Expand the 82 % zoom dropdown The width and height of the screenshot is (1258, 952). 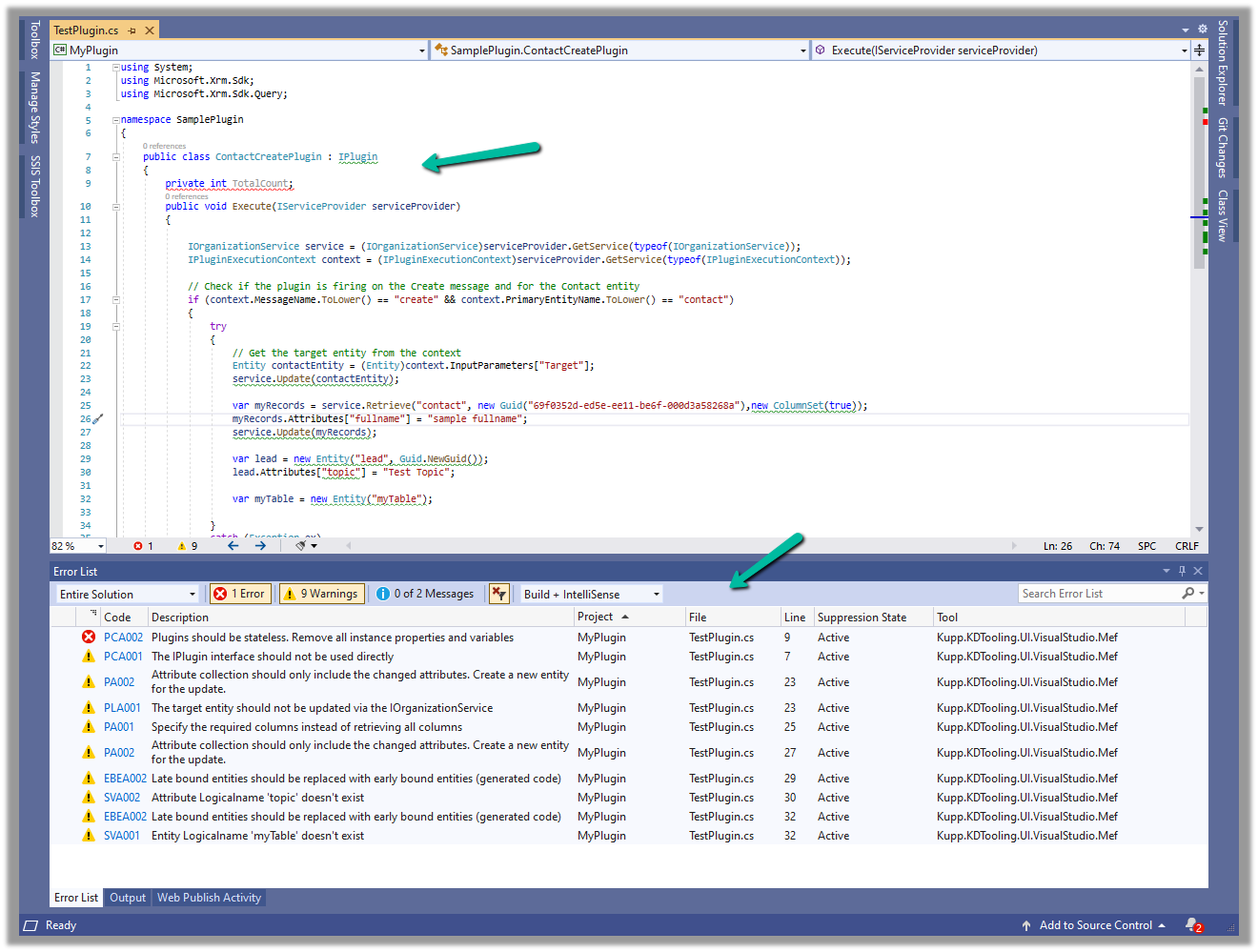(101, 546)
